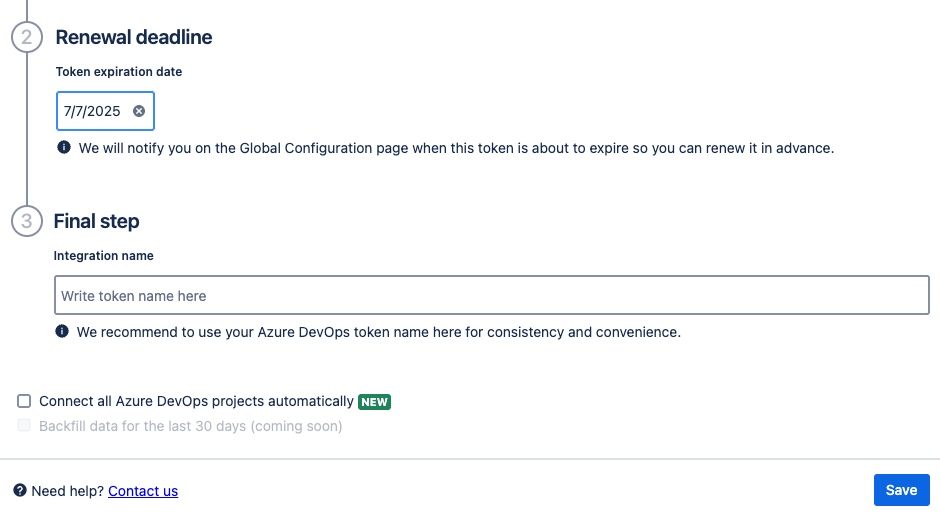The height and width of the screenshot is (513, 940).
Task: Enable Connect all Azure DevOps projects automatically
Action: pos(24,402)
